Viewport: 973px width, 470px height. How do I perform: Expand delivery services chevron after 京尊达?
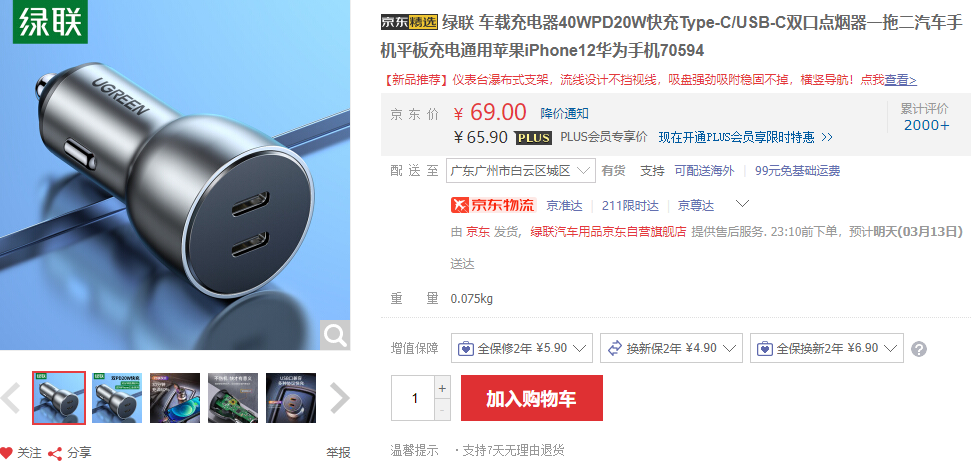(x=742, y=204)
